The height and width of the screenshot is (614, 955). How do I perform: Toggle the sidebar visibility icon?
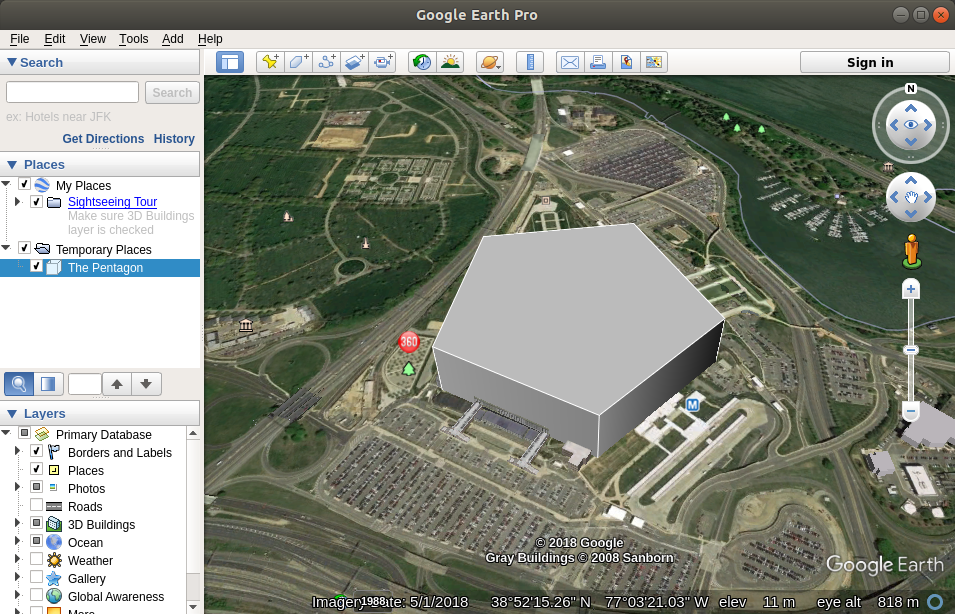point(230,62)
